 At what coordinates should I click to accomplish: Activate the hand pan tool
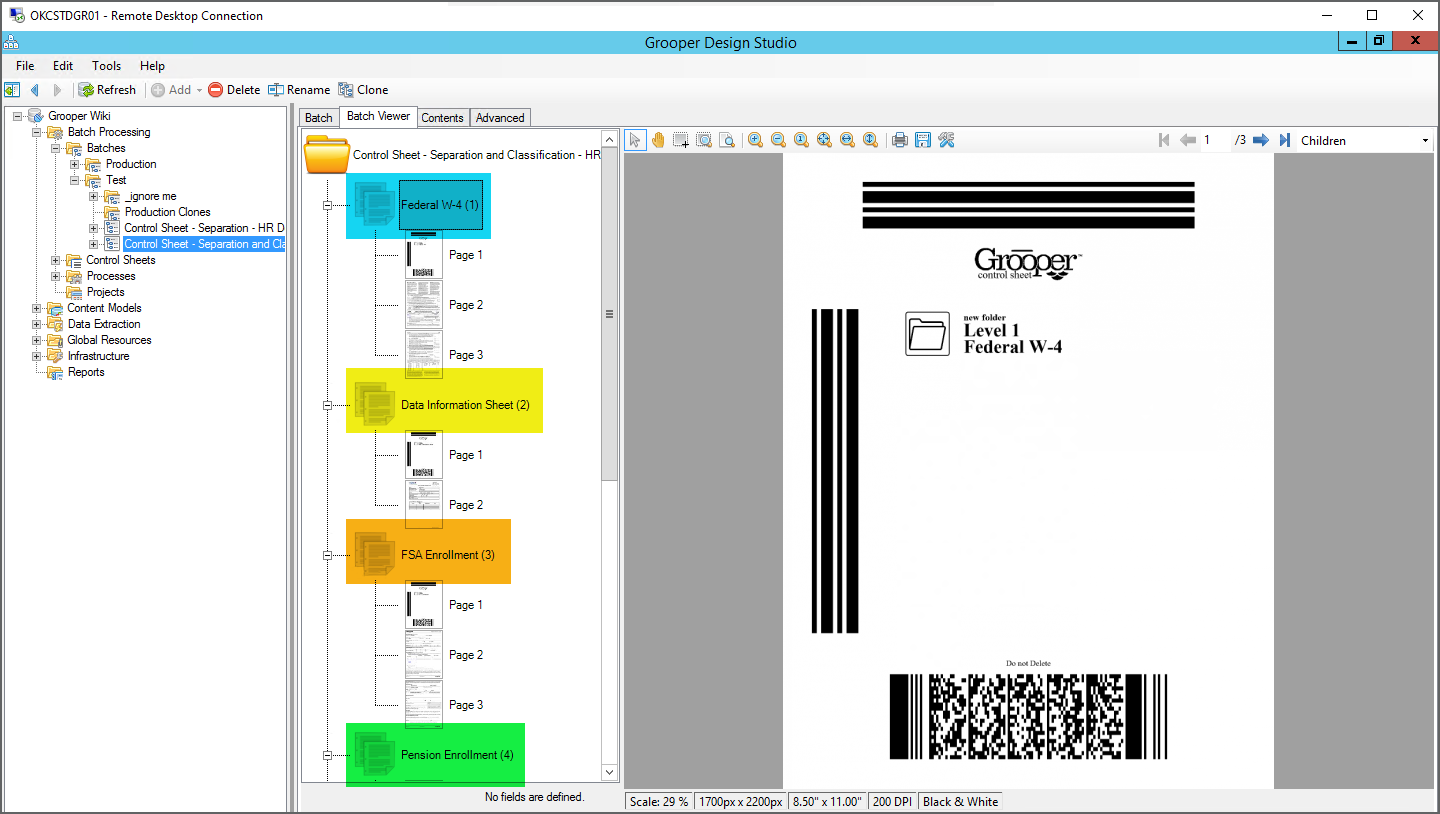pos(658,140)
